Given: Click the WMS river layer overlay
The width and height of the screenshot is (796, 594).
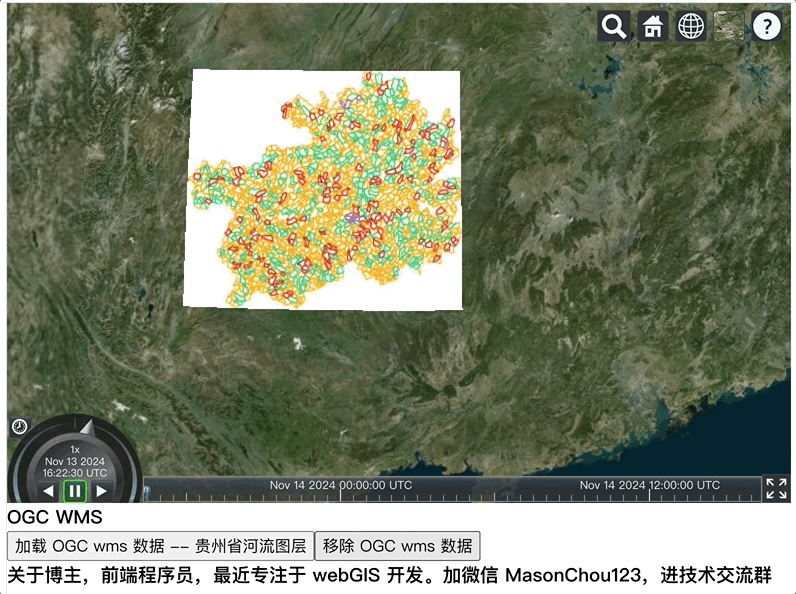Looking at the screenshot, I should click(x=323, y=189).
